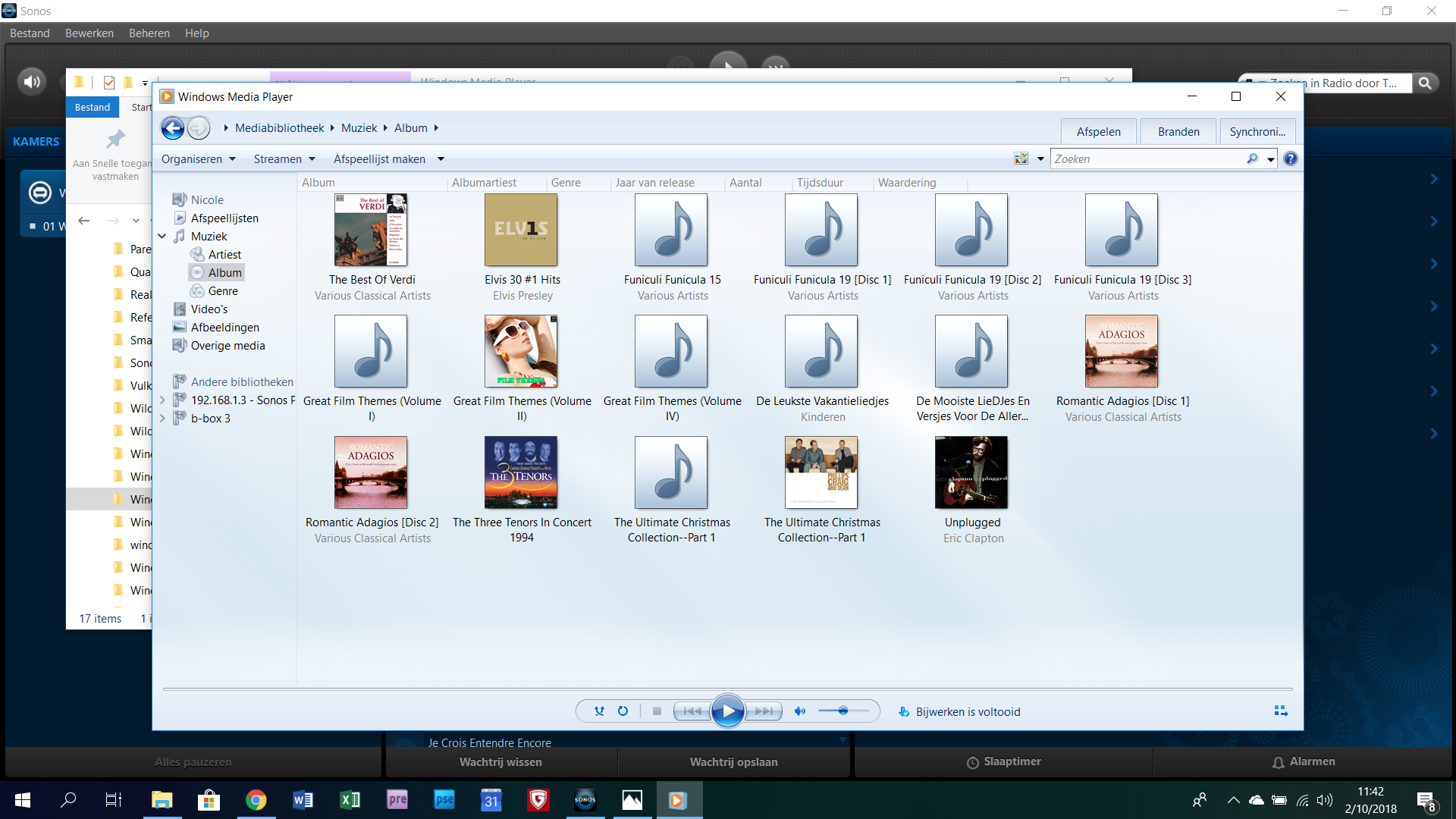This screenshot has height=819, width=1456.
Task: Open the Streamen dropdown
Action: click(x=284, y=159)
